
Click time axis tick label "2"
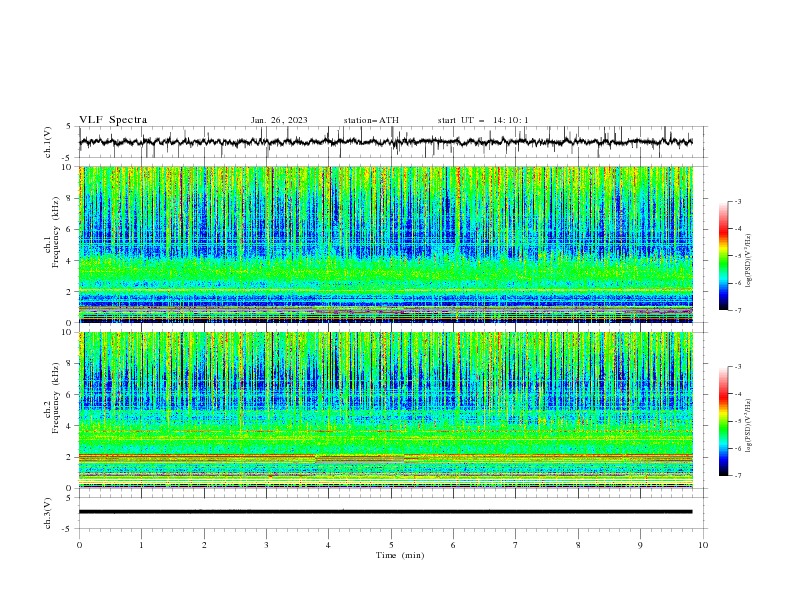click(204, 545)
